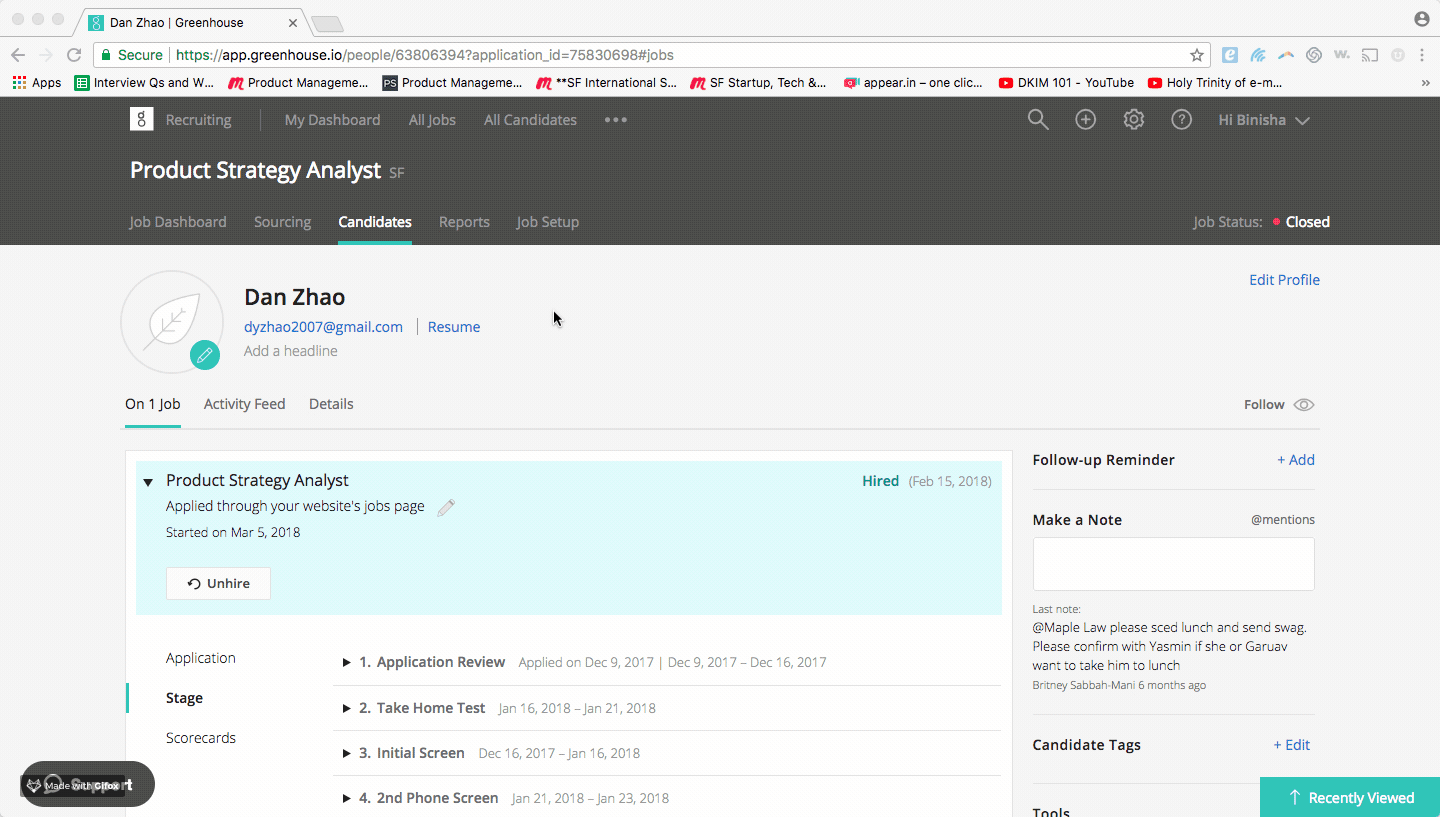Open Hi Binisha user dropdown
The width and height of the screenshot is (1440, 817).
[1264, 120]
